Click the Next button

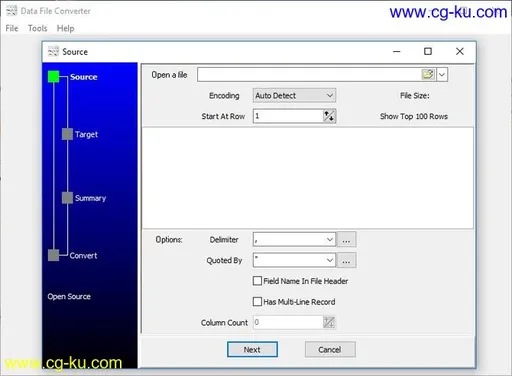(252, 349)
